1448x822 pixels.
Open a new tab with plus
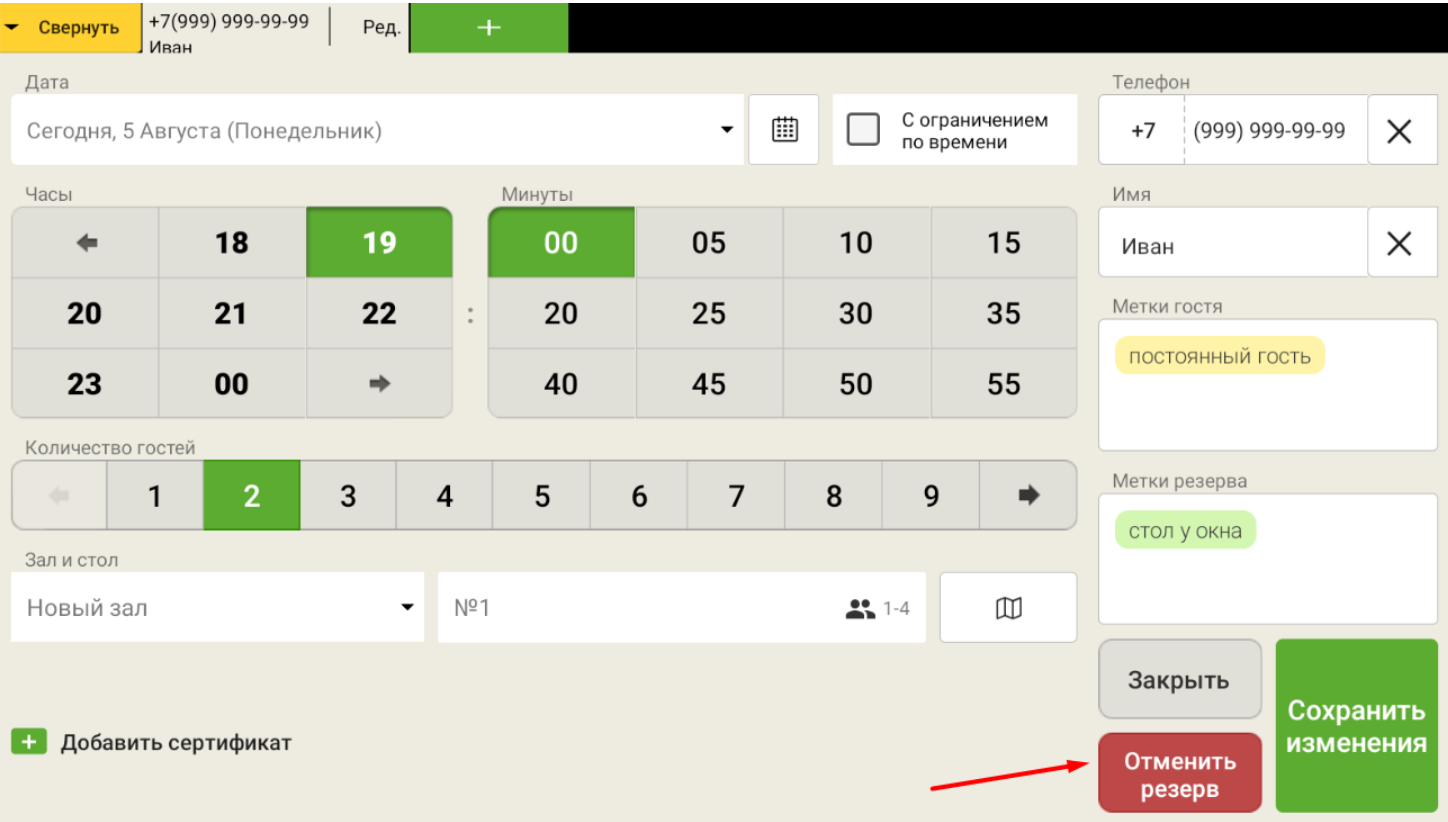(488, 28)
